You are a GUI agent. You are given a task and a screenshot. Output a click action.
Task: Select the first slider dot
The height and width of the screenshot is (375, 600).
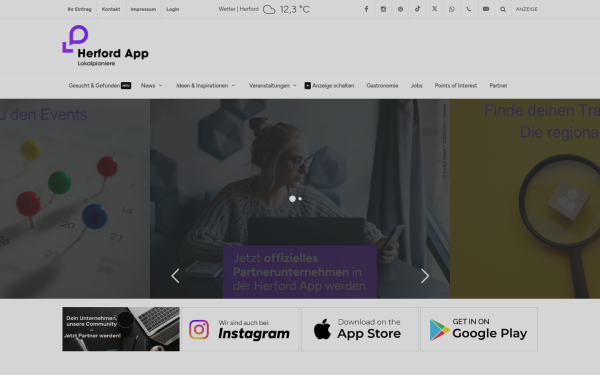[292, 199]
